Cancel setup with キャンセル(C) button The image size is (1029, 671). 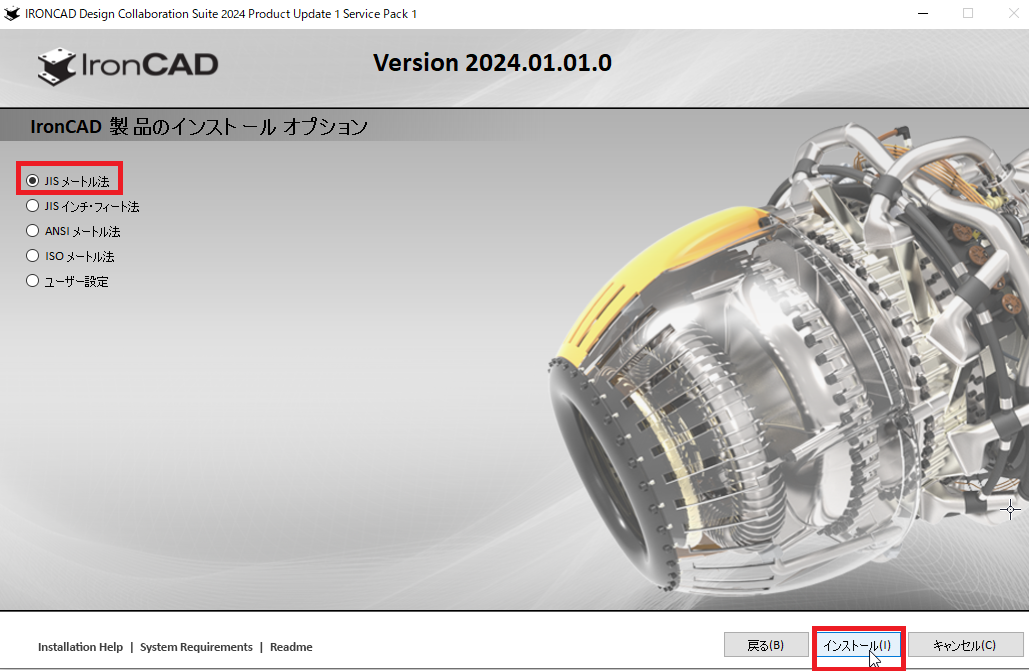[965, 645]
